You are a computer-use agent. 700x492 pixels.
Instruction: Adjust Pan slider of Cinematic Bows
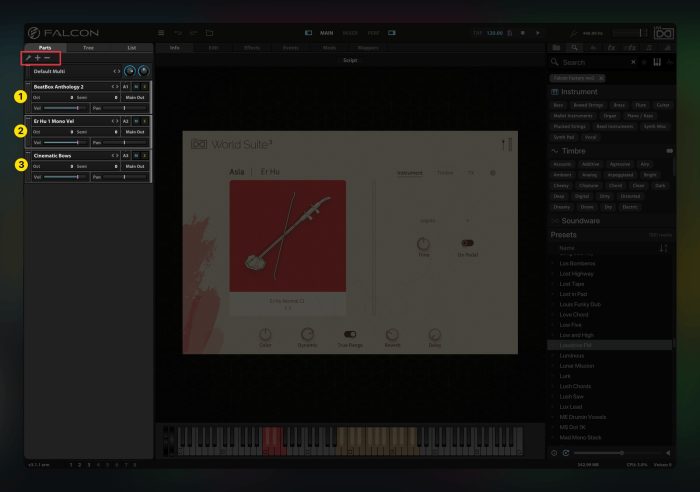pos(125,177)
